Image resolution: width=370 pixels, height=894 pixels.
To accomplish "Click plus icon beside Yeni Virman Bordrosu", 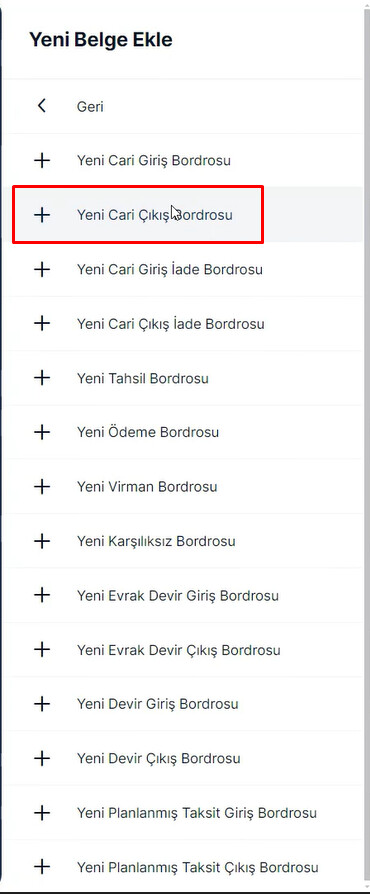I will coord(42,486).
